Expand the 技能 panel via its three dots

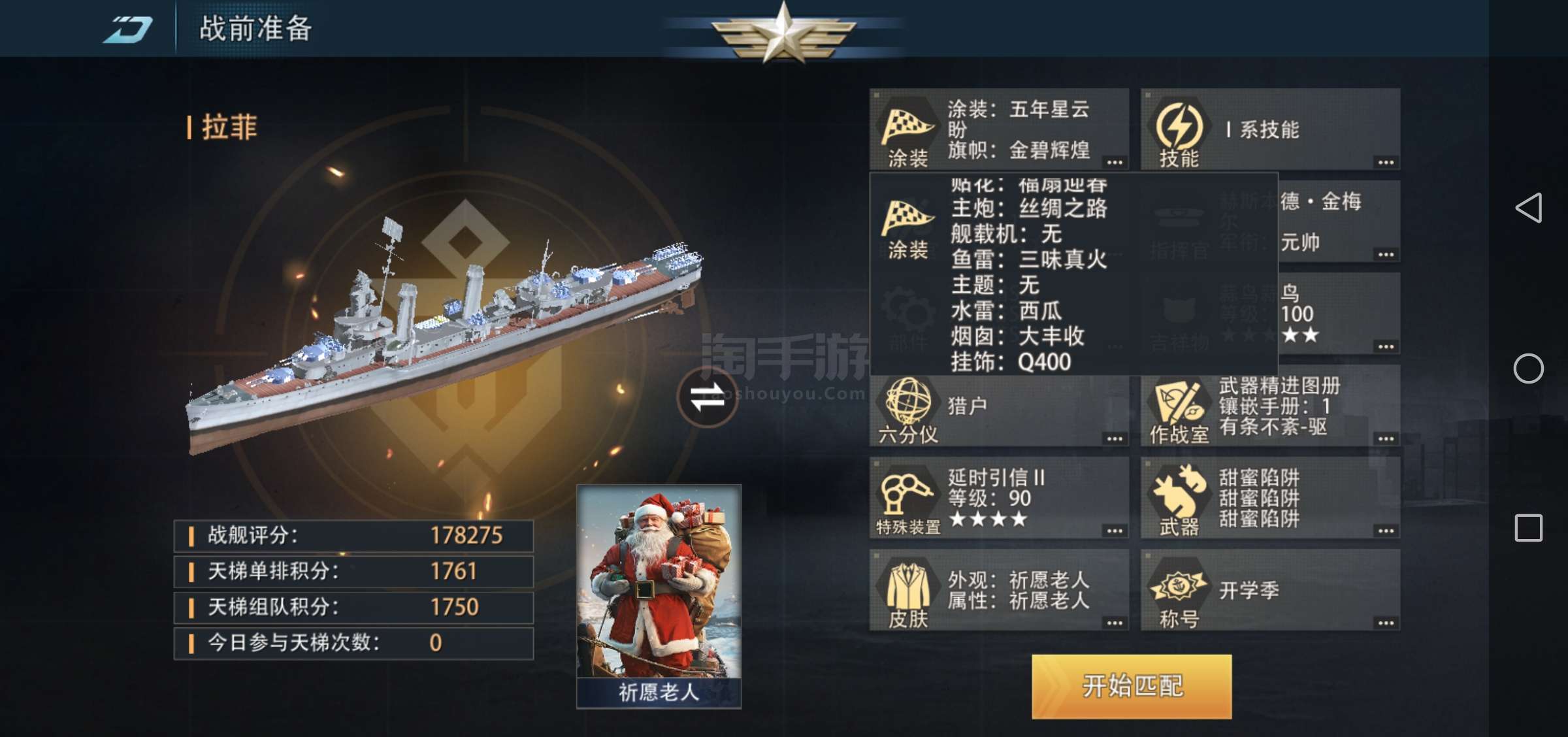click(x=1386, y=162)
